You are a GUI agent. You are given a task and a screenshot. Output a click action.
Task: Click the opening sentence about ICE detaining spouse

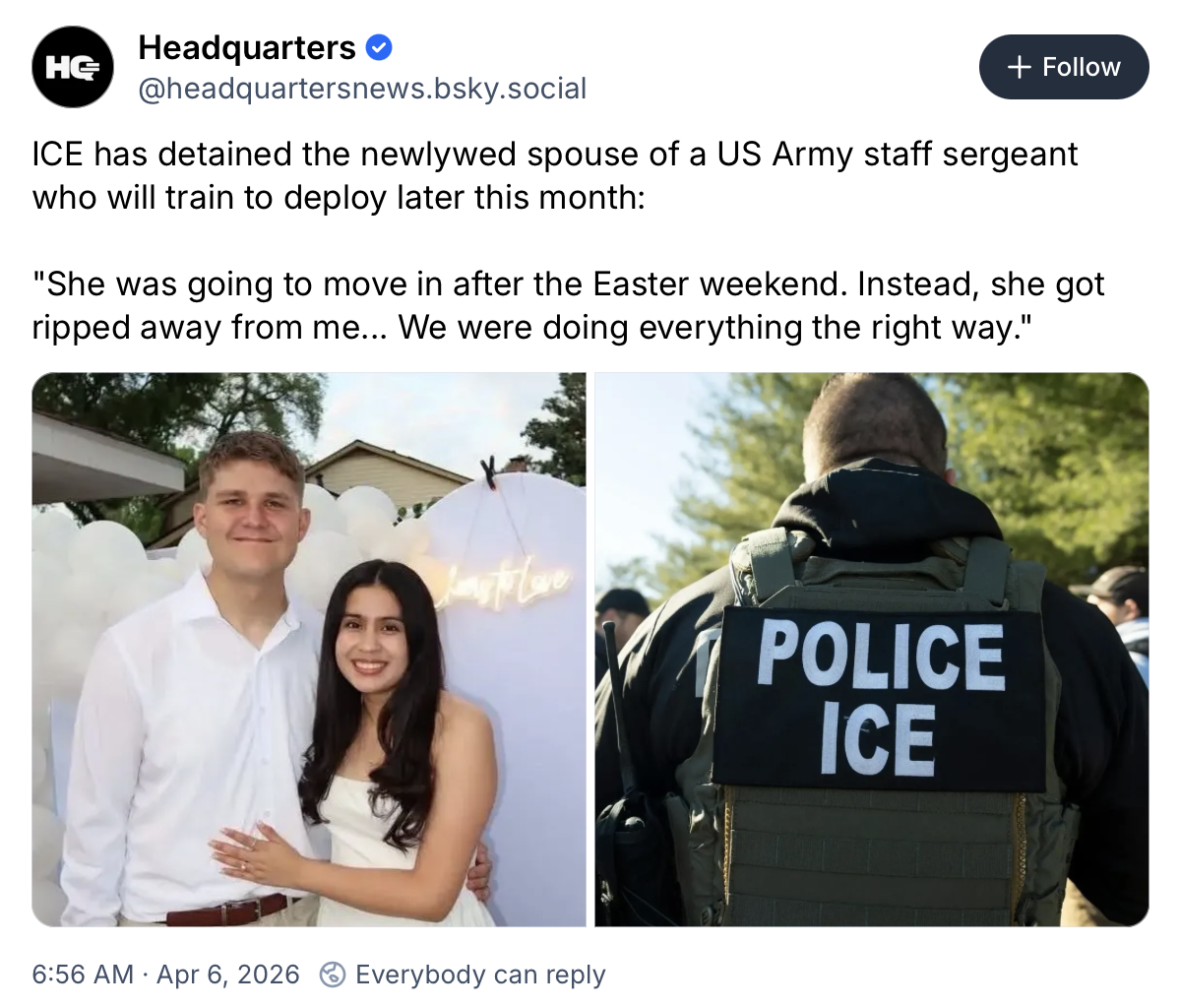point(555,175)
